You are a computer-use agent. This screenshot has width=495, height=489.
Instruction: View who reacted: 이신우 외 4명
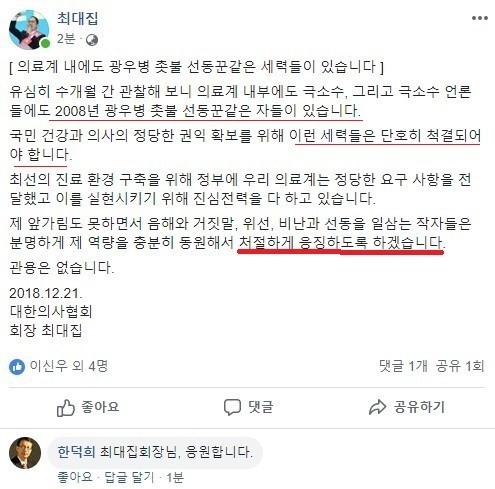pyautogui.click(x=69, y=366)
